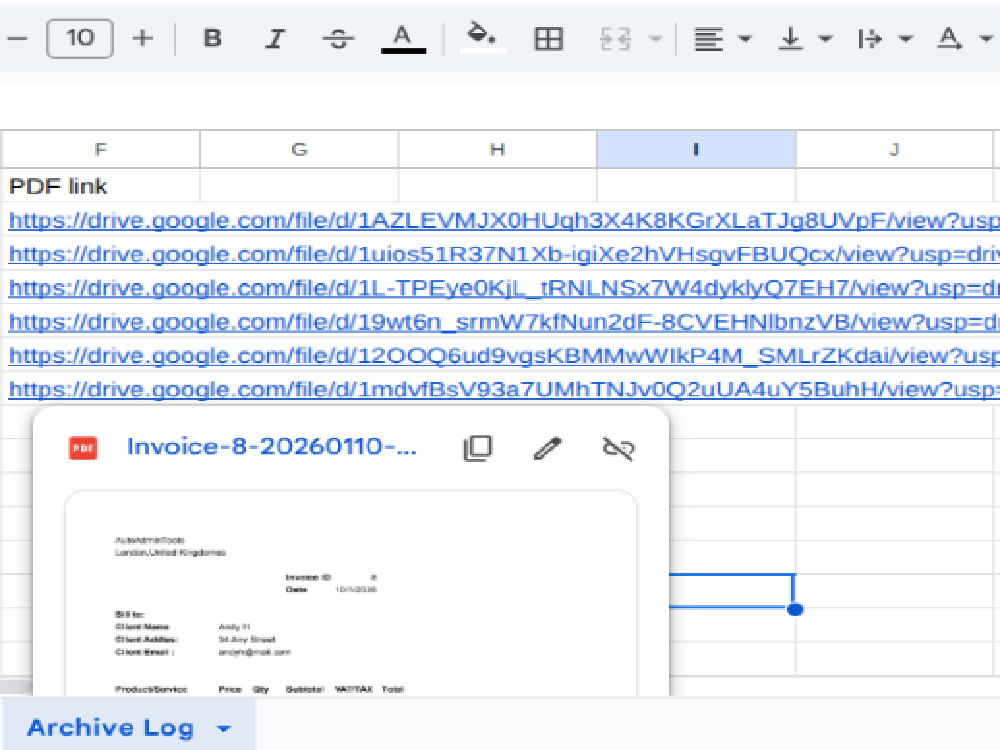Open Drive link starting 12OOQ6ud9vgsKB
Image resolution: width=1000 pixels, height=750 pixels.
[504, 356]
